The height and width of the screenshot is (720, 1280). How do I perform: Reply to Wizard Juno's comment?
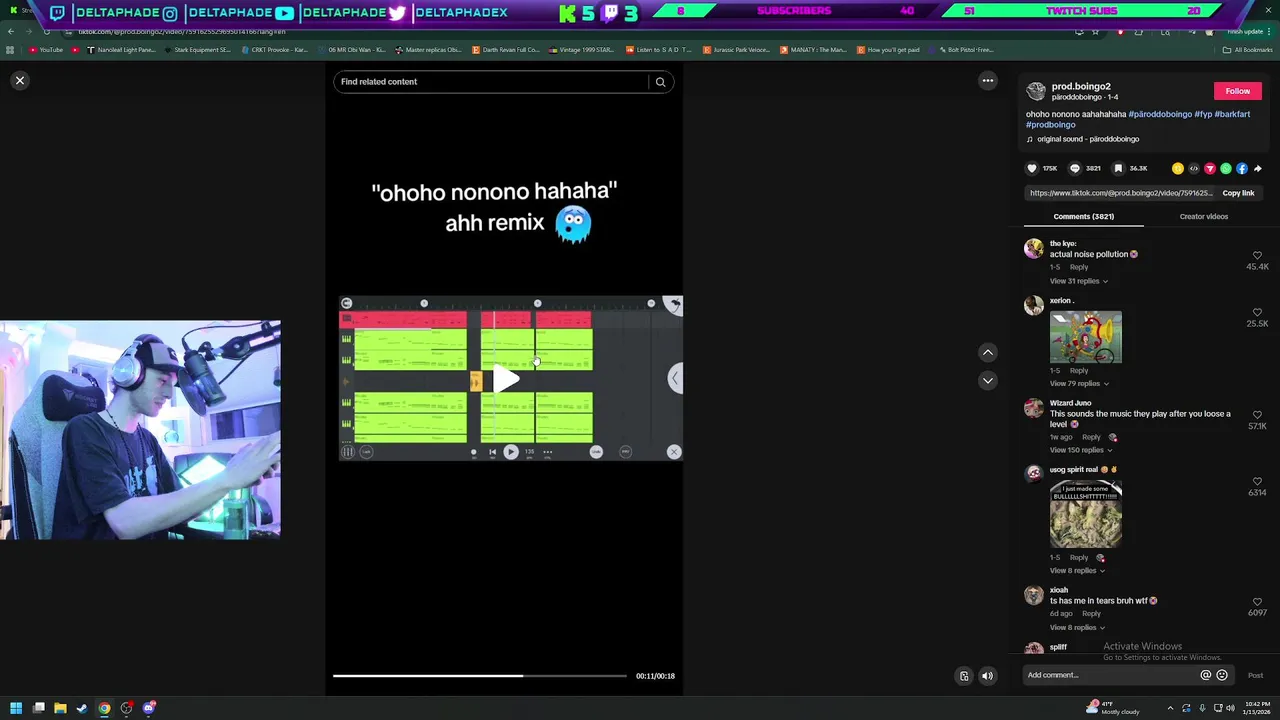1091,437
